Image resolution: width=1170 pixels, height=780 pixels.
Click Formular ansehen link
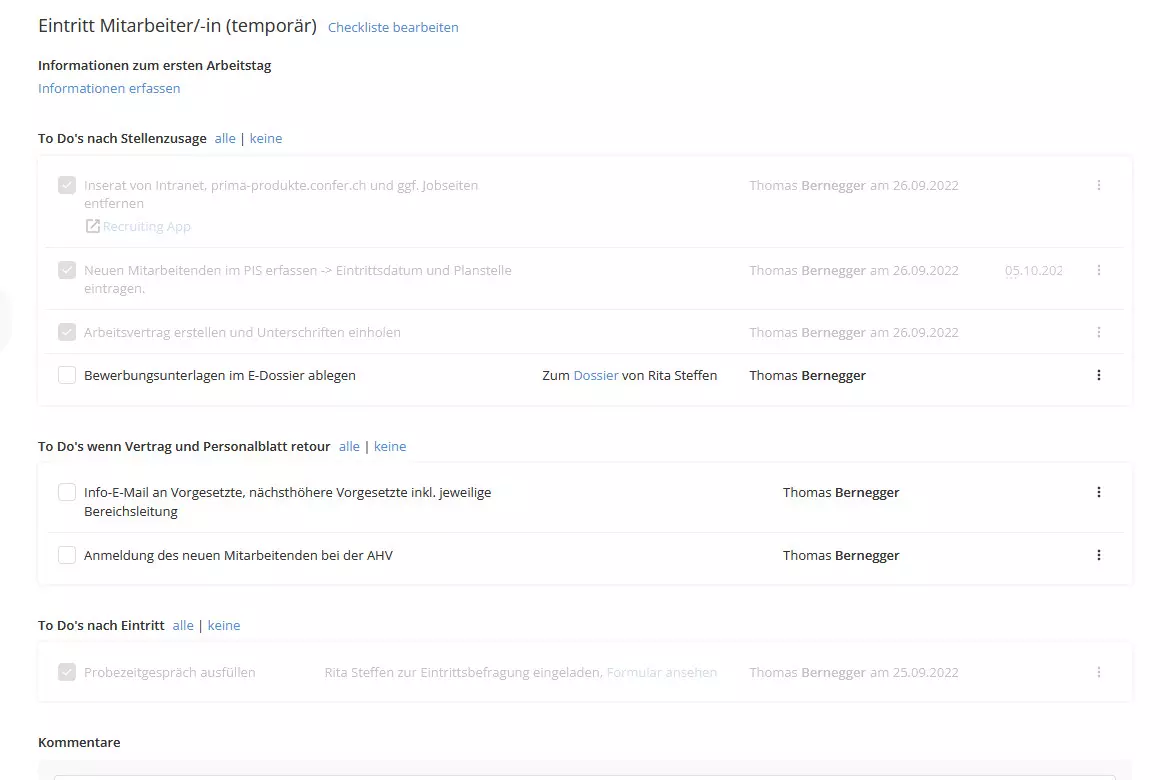tap(662, 672)
